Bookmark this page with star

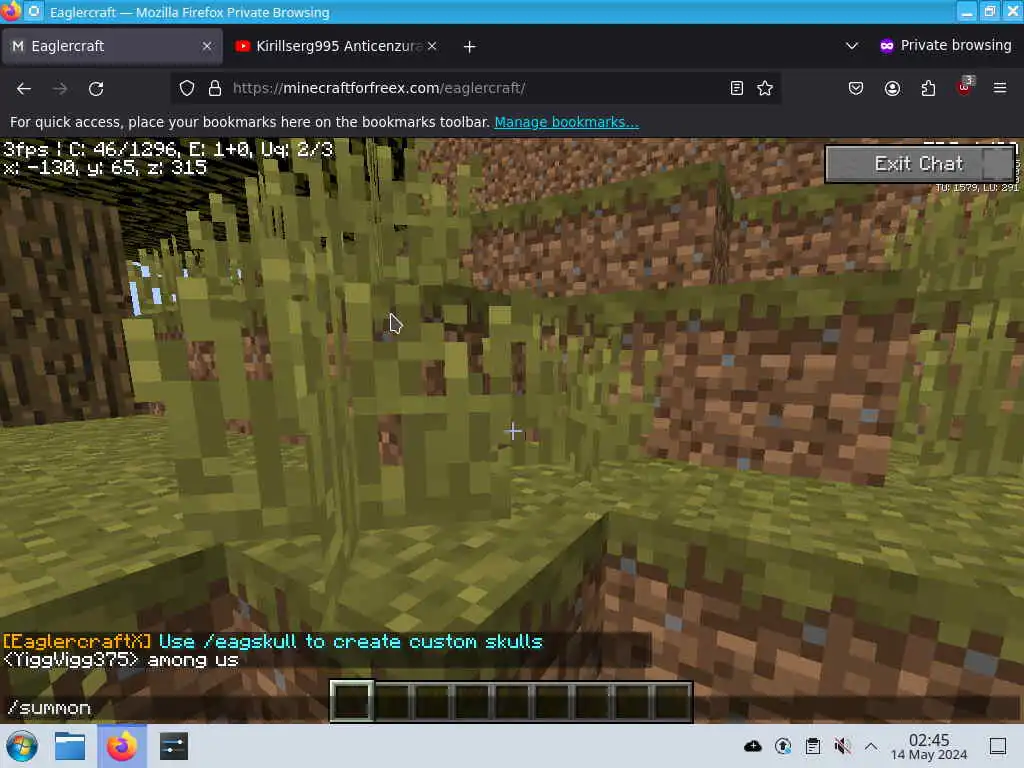click(x=765, y=88)
